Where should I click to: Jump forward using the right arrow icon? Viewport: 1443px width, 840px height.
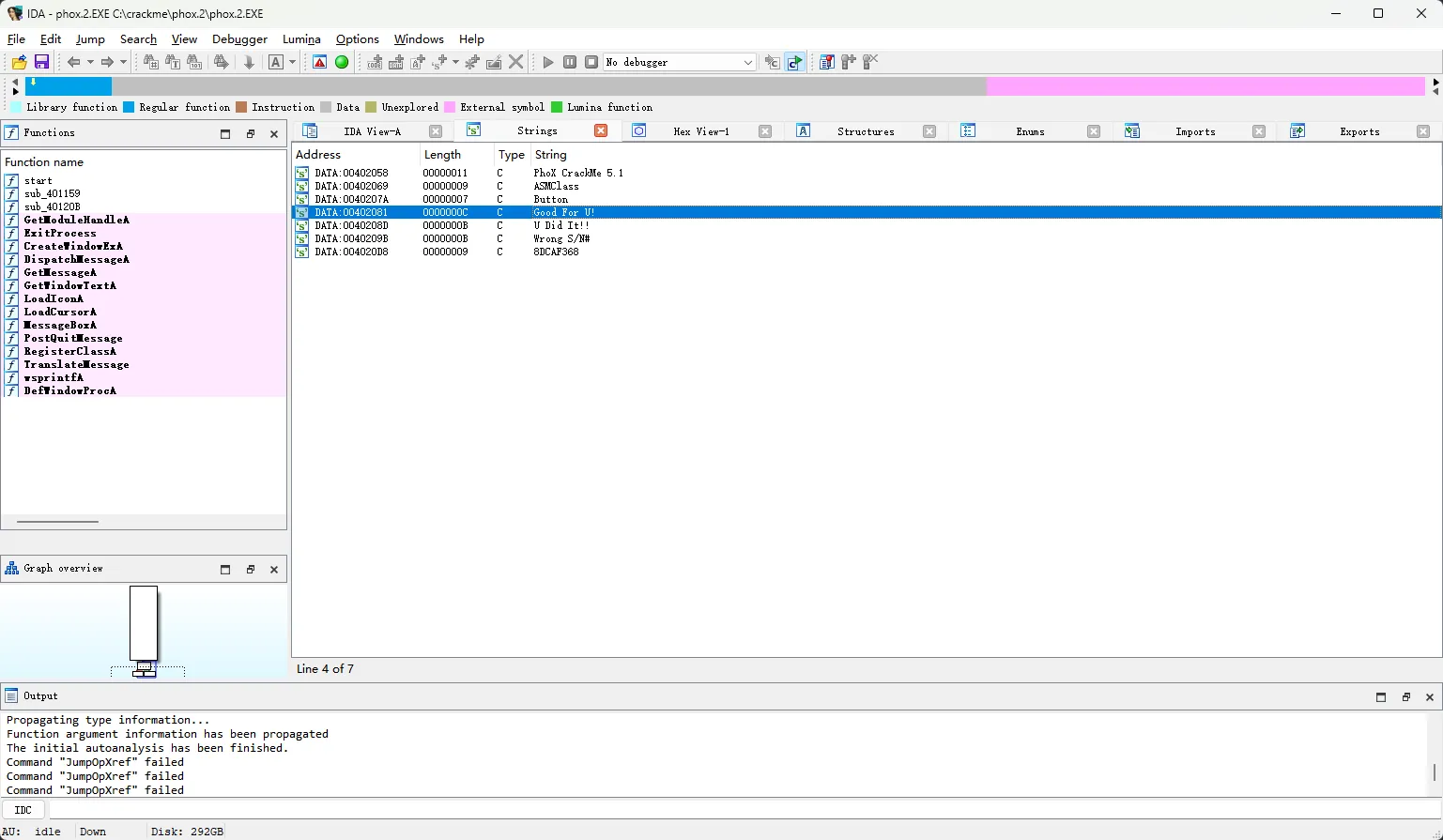tap(107, 62)
